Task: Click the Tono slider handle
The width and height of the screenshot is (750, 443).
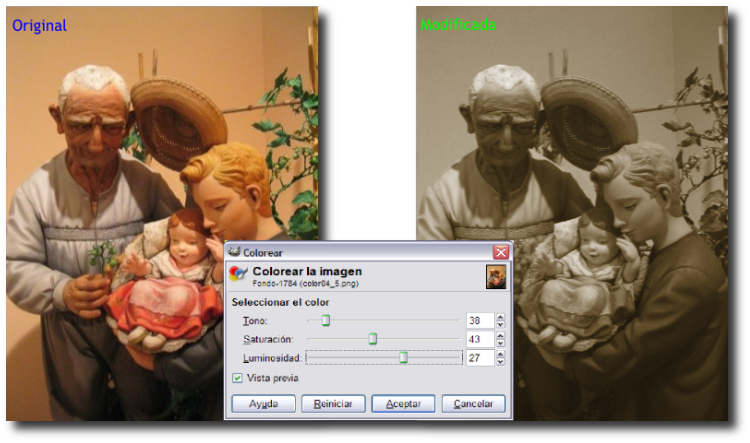Action: click(x=326, y=320)
